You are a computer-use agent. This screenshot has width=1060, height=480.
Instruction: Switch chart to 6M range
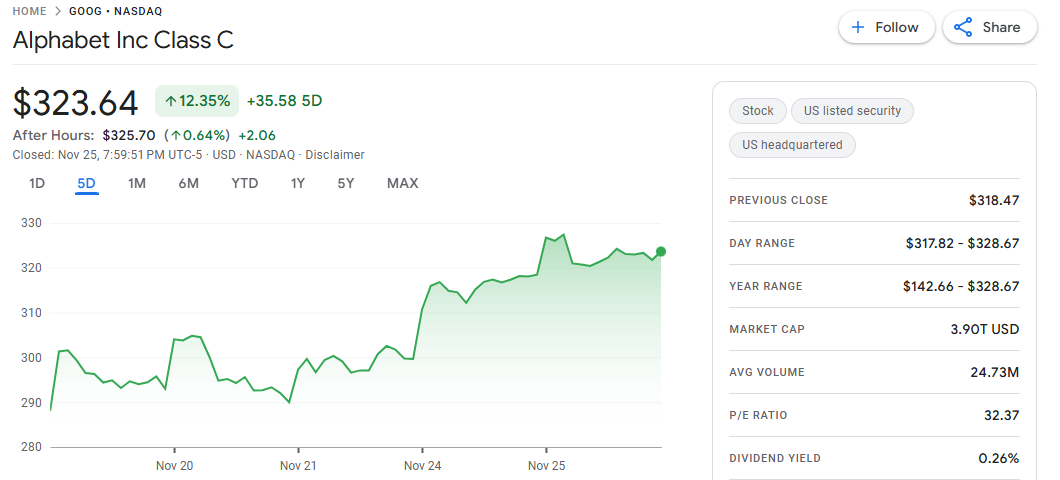pos(189,183)
